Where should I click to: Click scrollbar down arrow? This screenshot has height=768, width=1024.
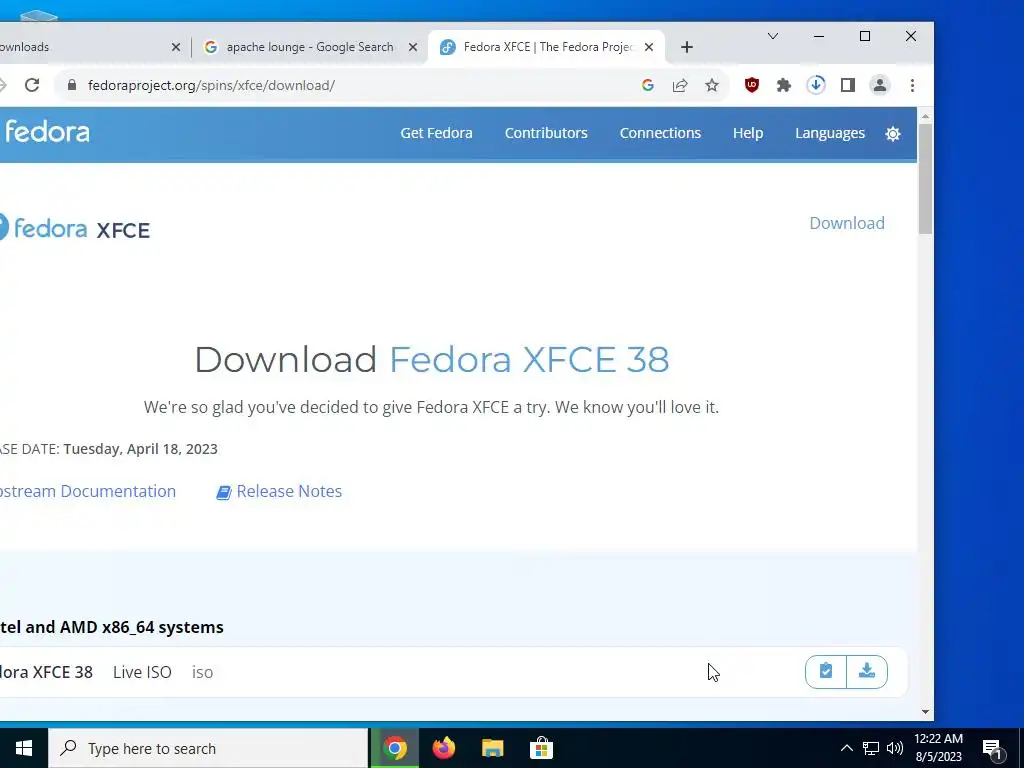tap(925, 712)
